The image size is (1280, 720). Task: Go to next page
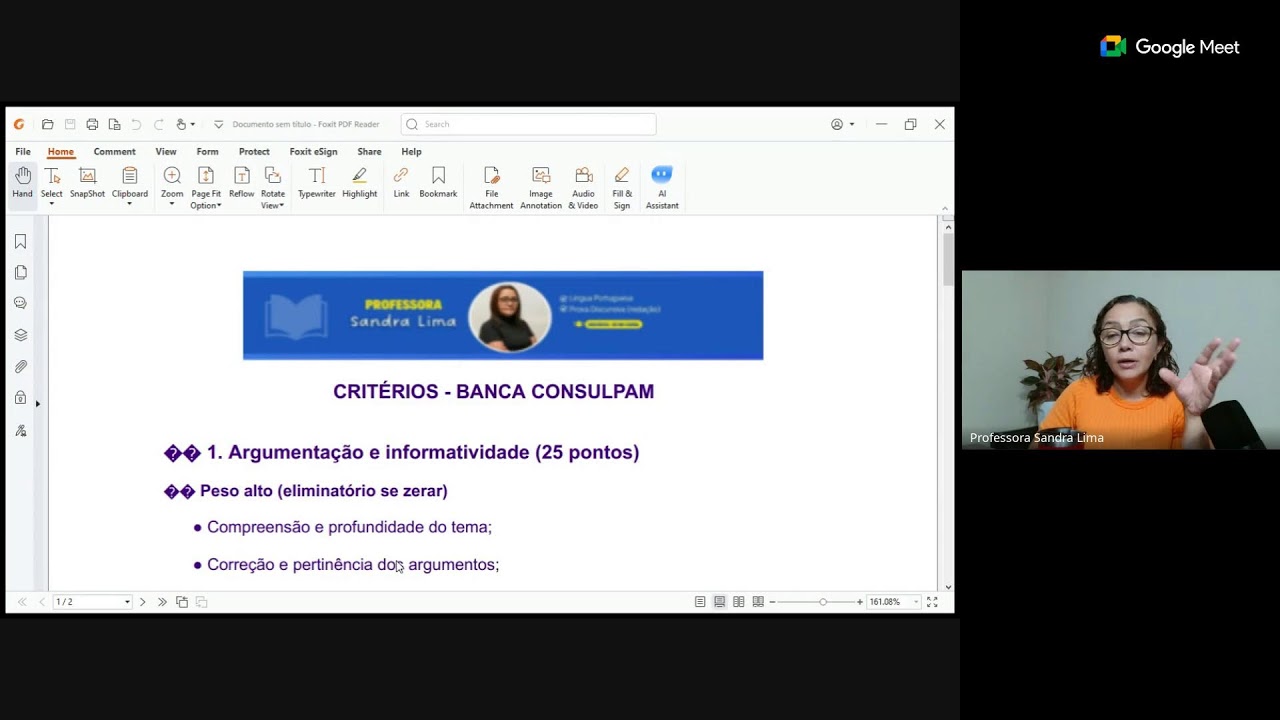click(x=142, y=602)
